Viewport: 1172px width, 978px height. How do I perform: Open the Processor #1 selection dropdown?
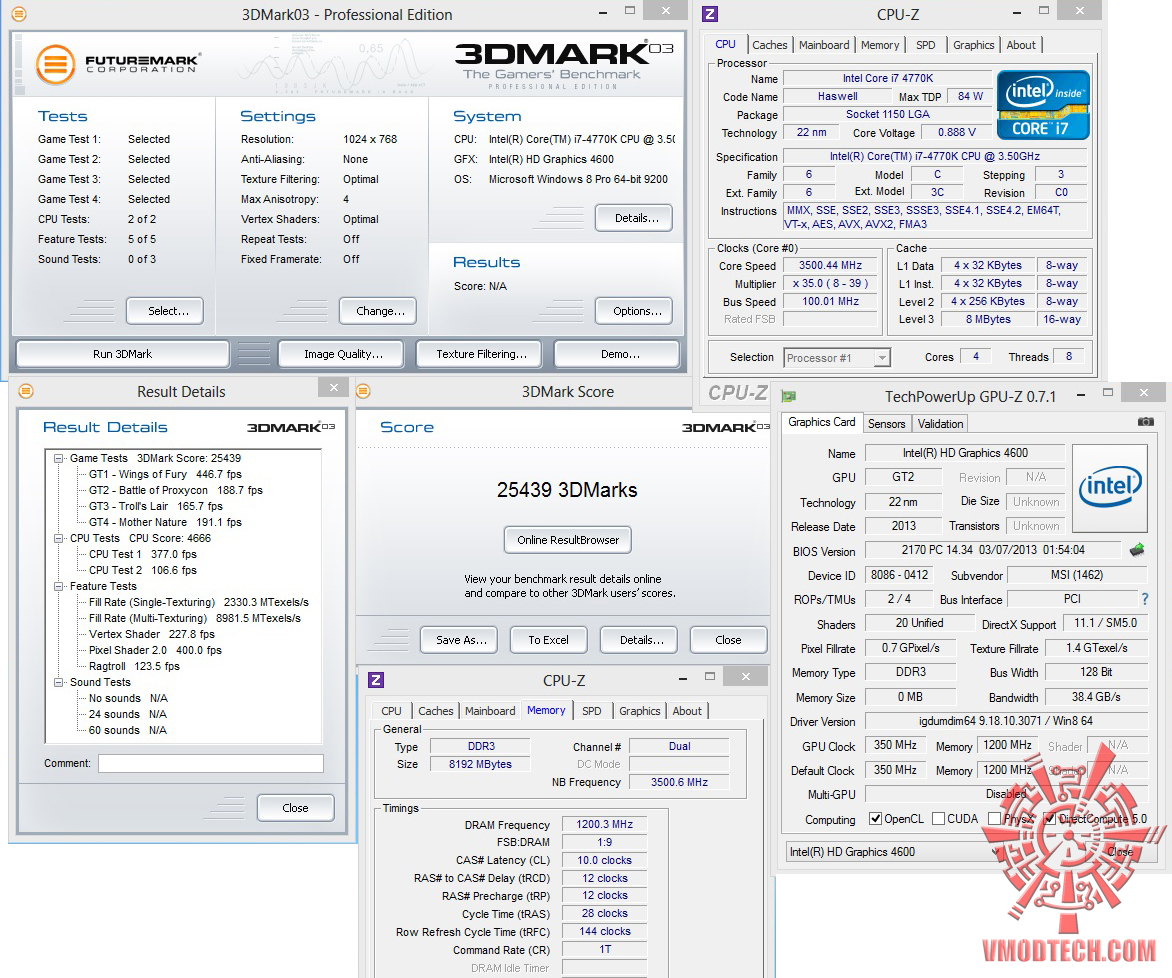pyautogui.click(x=836, y=357)
